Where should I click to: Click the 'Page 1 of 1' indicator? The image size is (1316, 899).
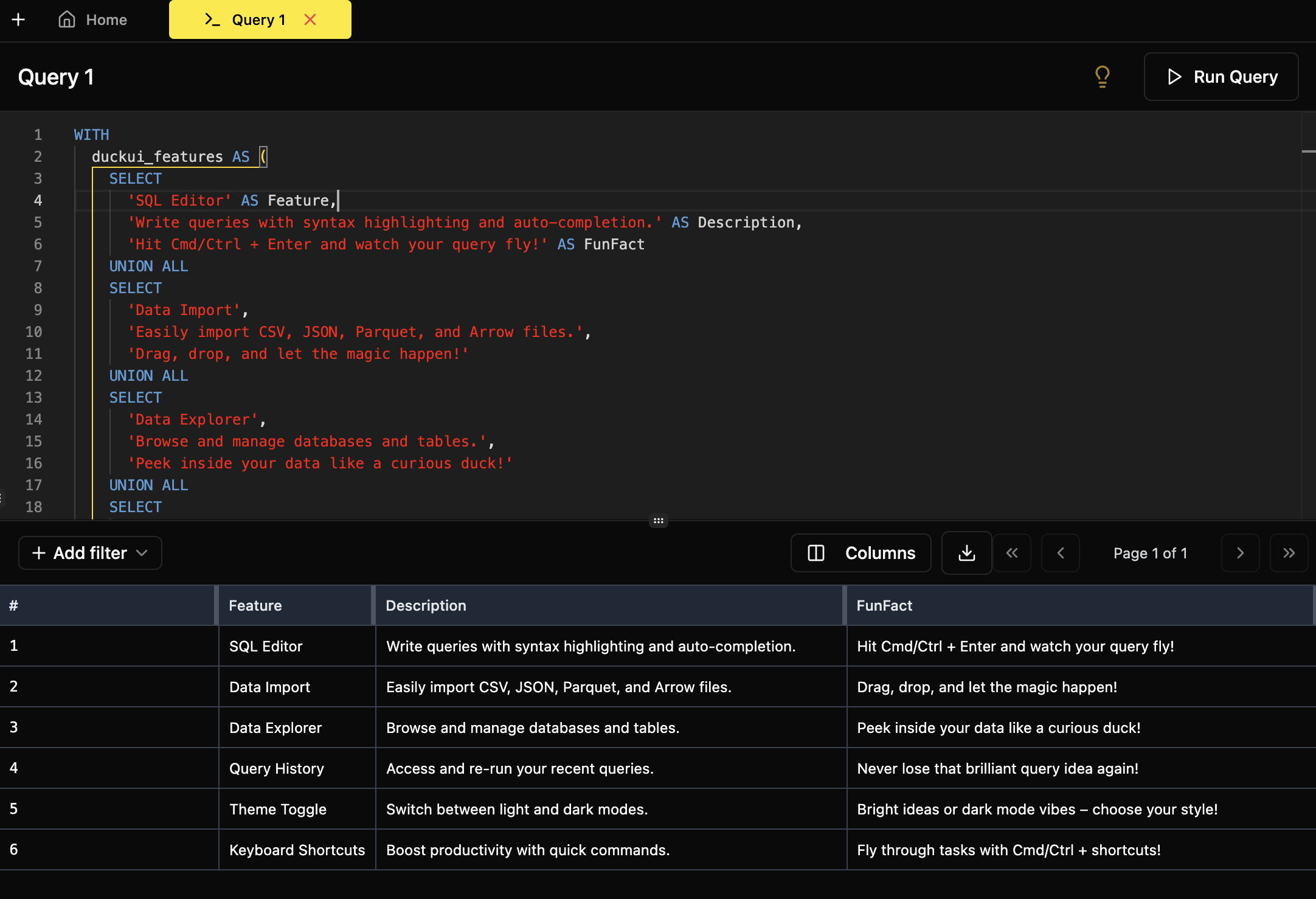click(x=1150, y=553)
